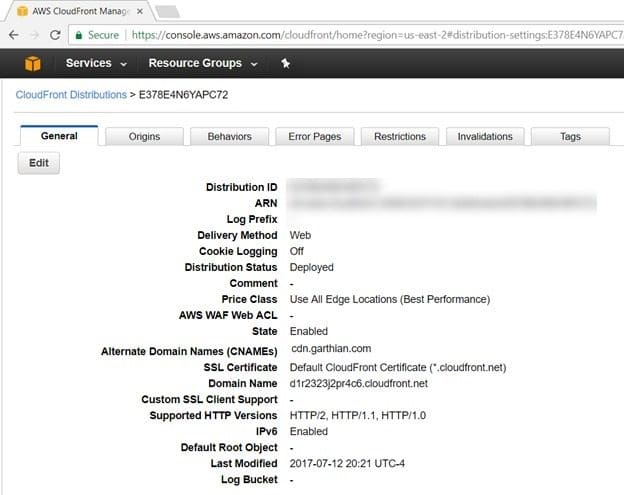
Task: Switch to the Origins tab
Action: tap(144, 136)
